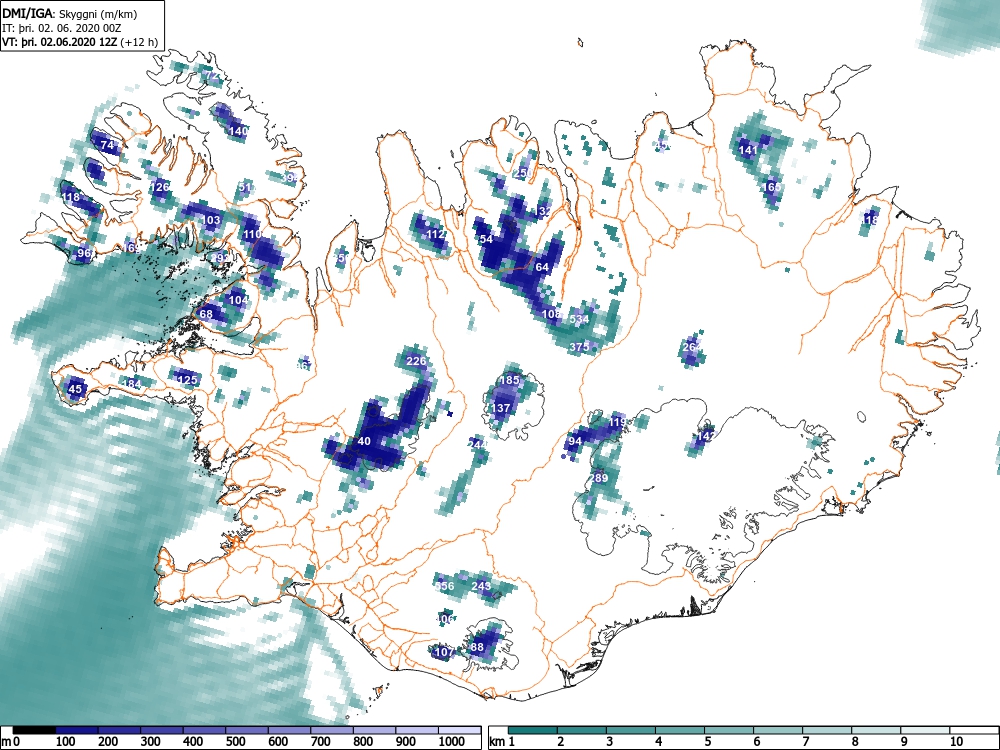The image size is (1000, 750).
Task: Click the value 40 in the dark blue area
Action: click(364, 441)
